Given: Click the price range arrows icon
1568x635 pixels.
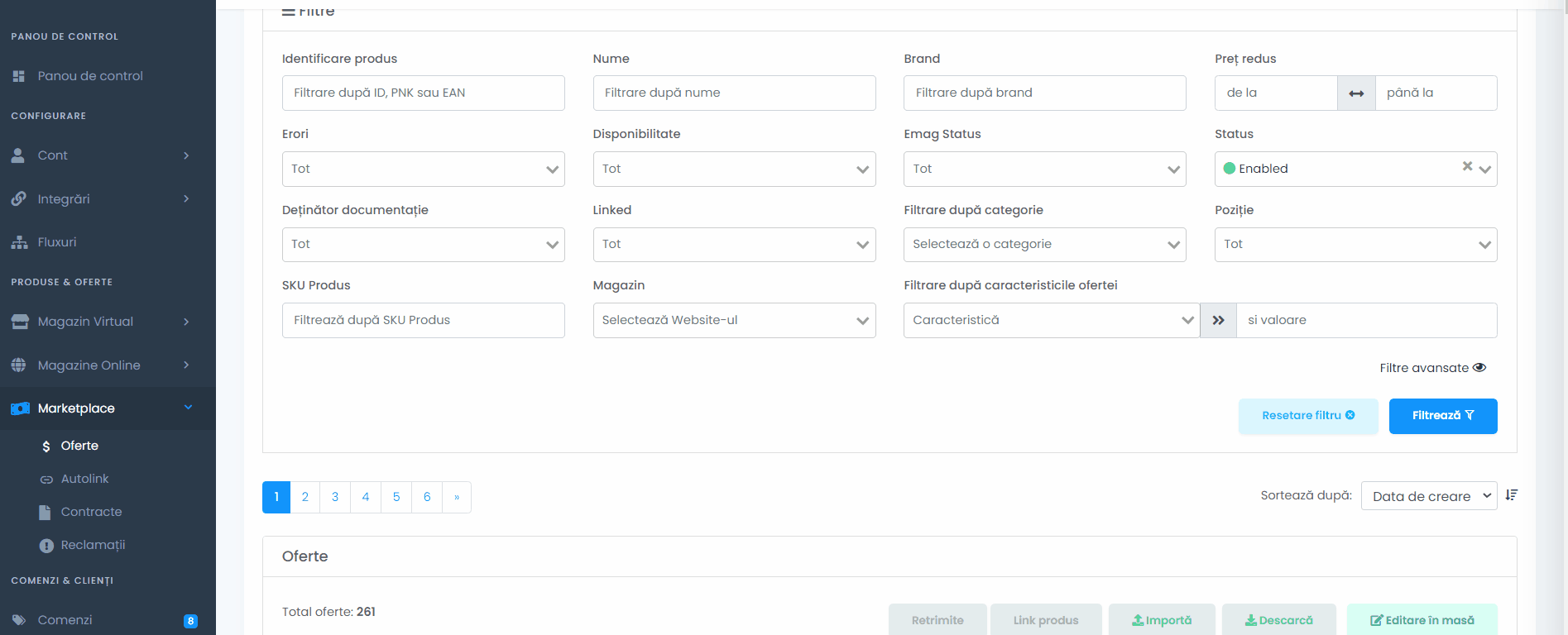Looking at the screenshot, I should pos(1356,93).
